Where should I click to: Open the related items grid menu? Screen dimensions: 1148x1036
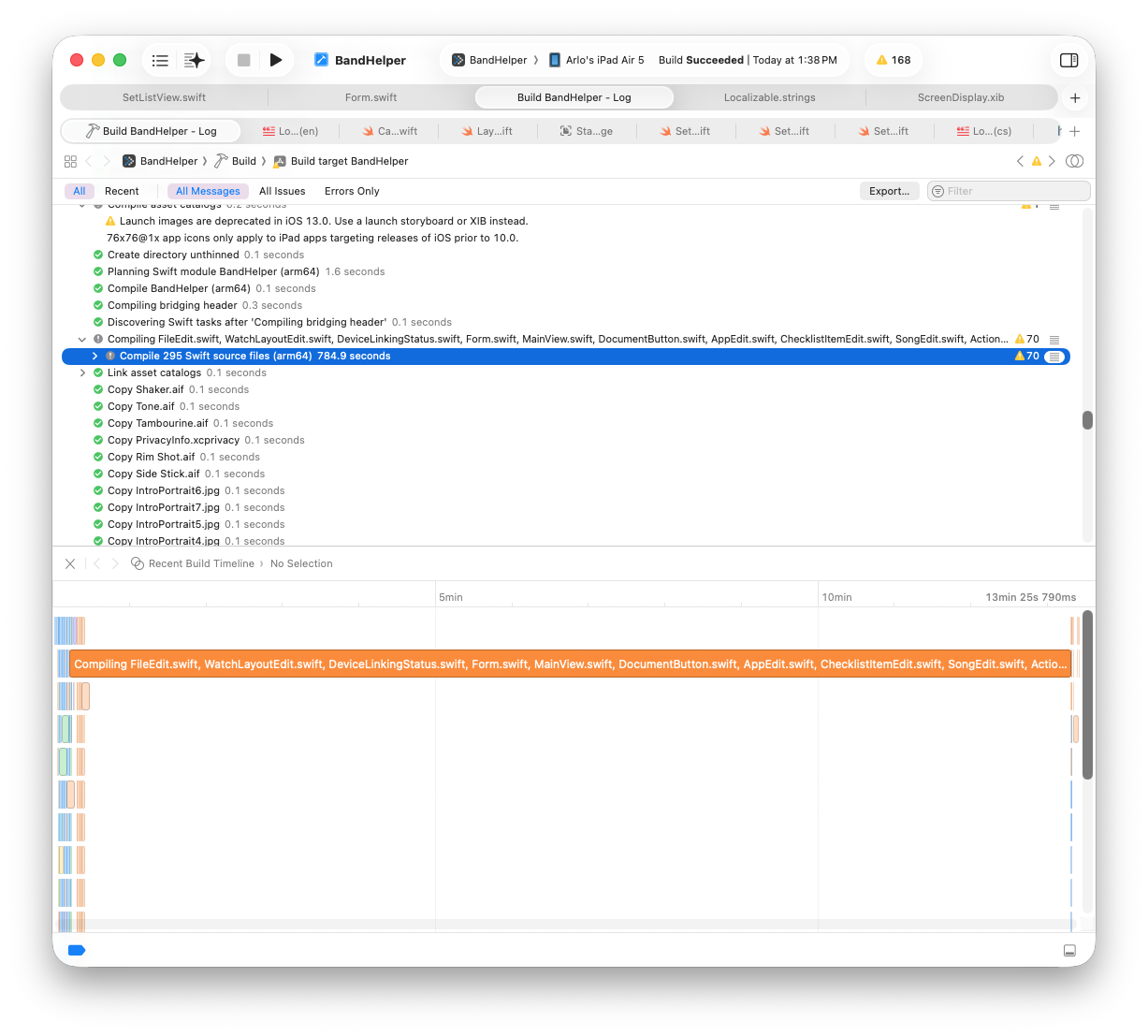pos(70,161)
